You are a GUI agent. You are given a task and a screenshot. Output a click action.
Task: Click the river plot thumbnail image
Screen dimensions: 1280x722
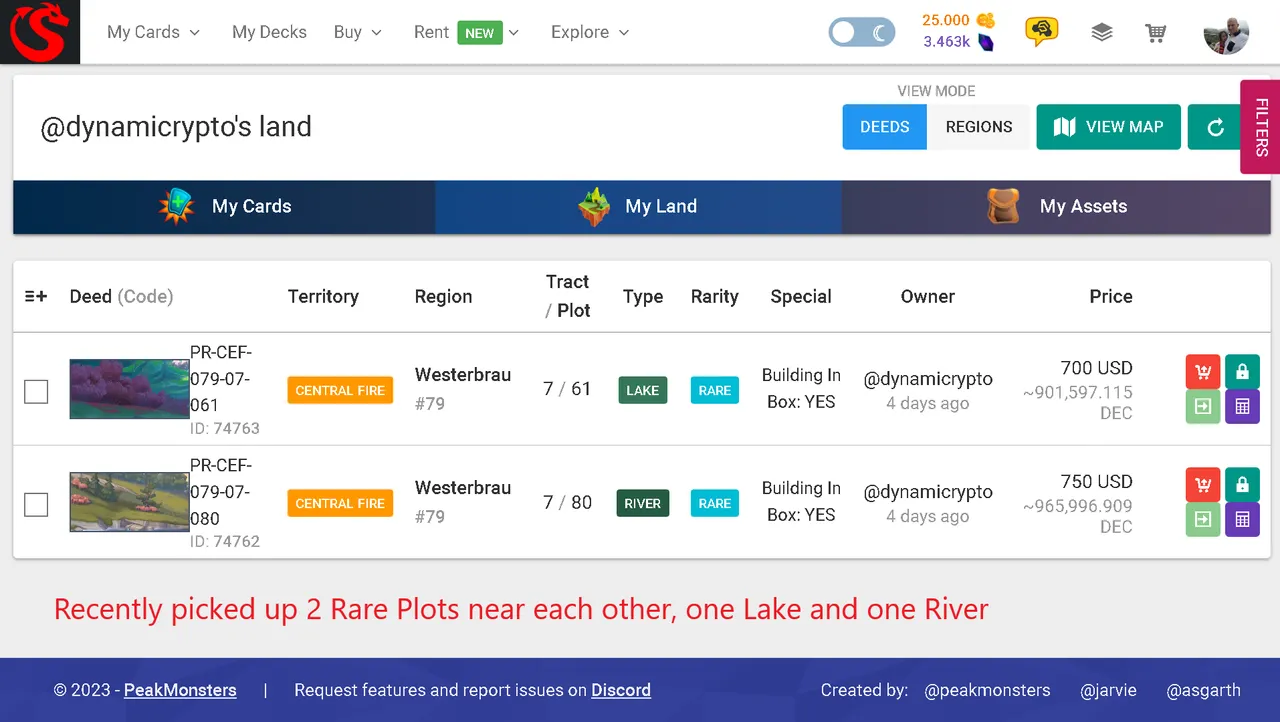point(129,502)
